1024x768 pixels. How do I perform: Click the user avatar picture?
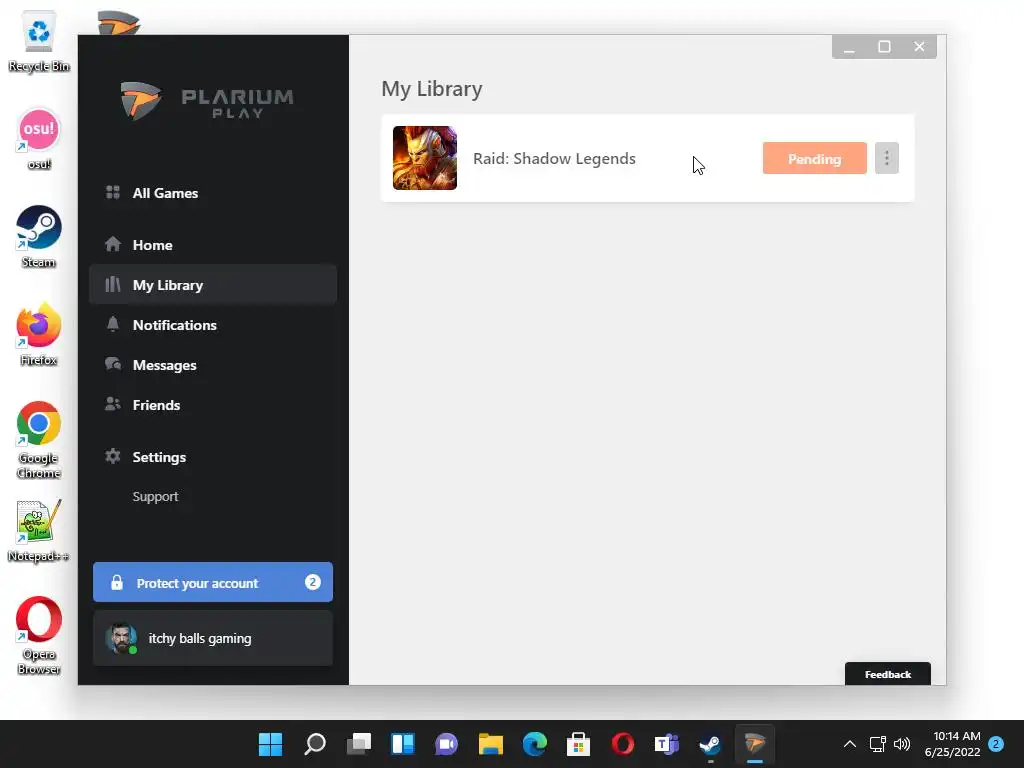(x=121, y=638)
